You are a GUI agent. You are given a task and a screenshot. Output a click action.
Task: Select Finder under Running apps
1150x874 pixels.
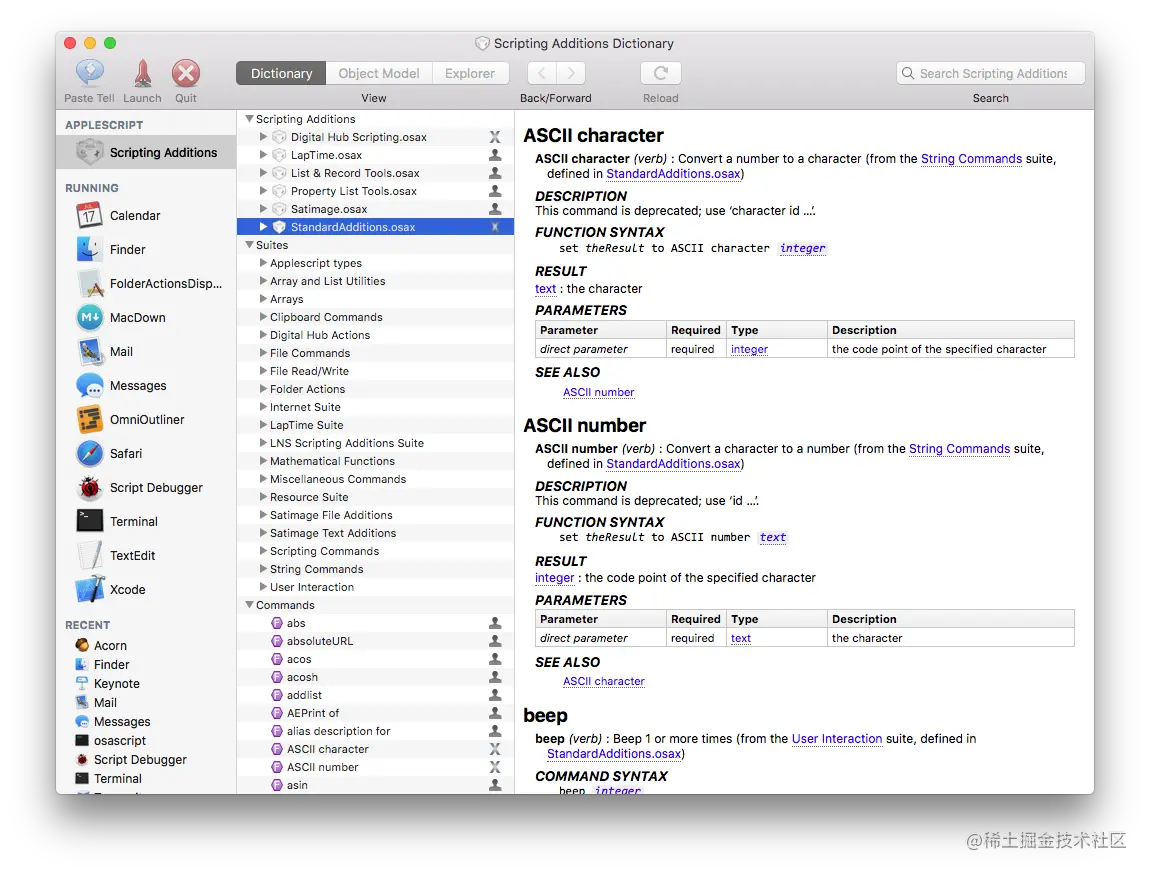coord(146,249)
